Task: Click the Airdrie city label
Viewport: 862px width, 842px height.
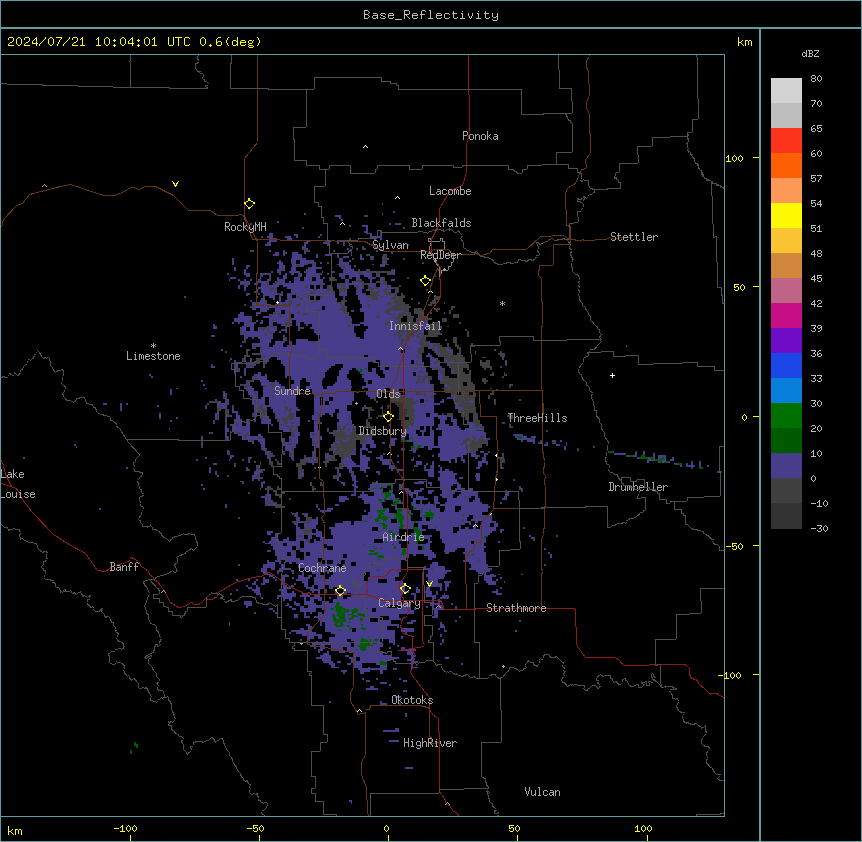Action: (x=404, y=537)
